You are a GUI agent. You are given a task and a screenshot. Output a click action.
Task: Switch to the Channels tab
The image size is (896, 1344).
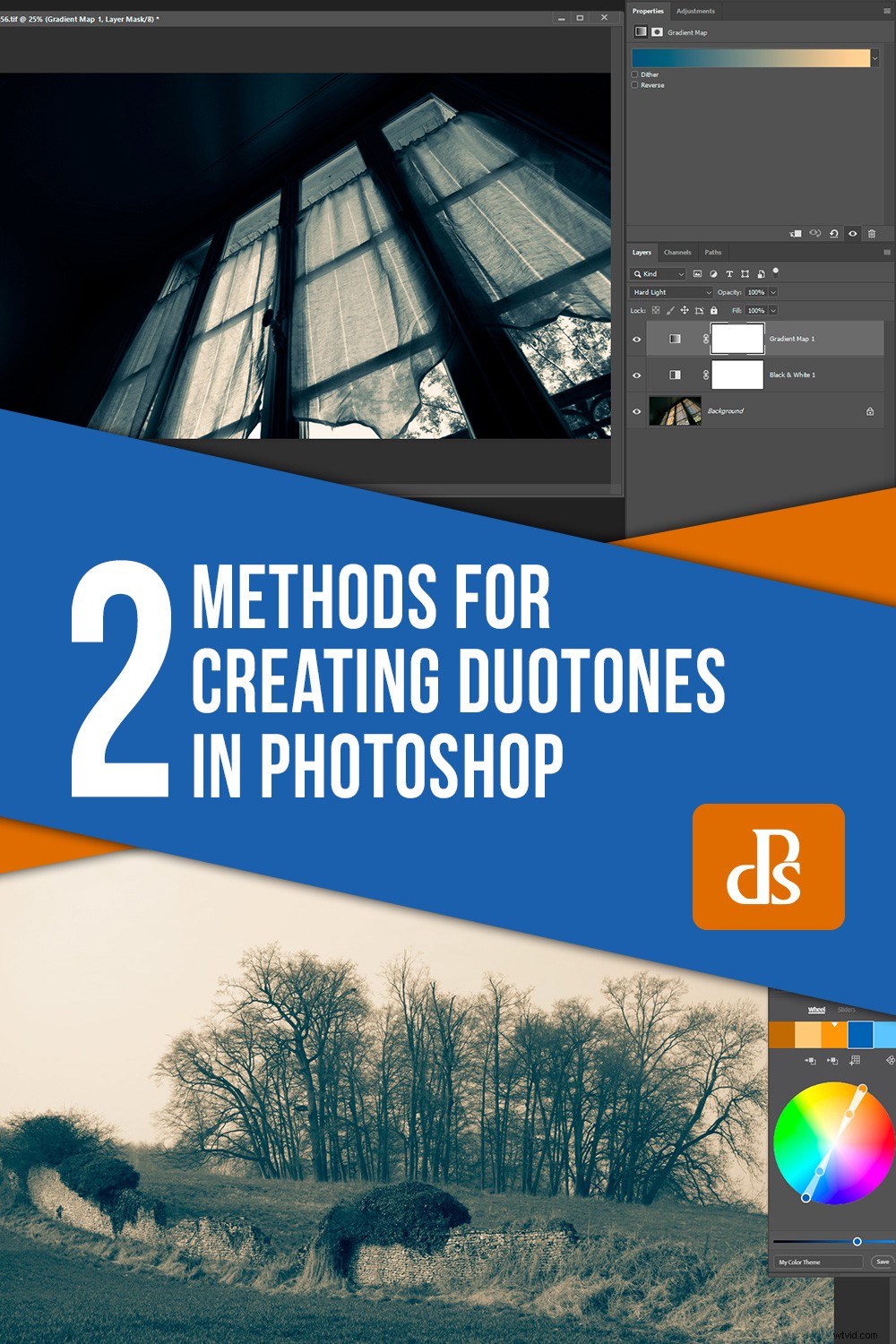pyautogui.click(x=677, y=253)
